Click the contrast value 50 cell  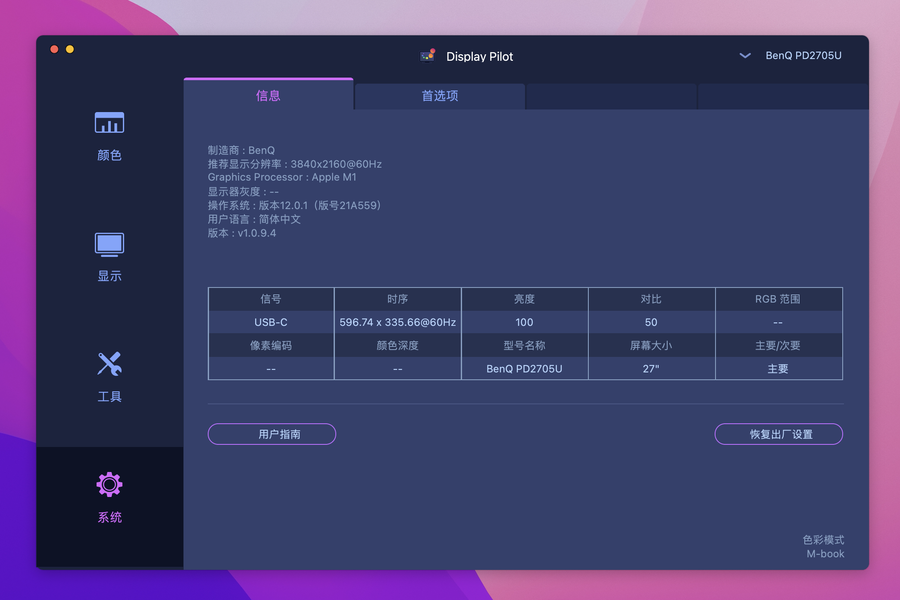[x=651, y=322]
